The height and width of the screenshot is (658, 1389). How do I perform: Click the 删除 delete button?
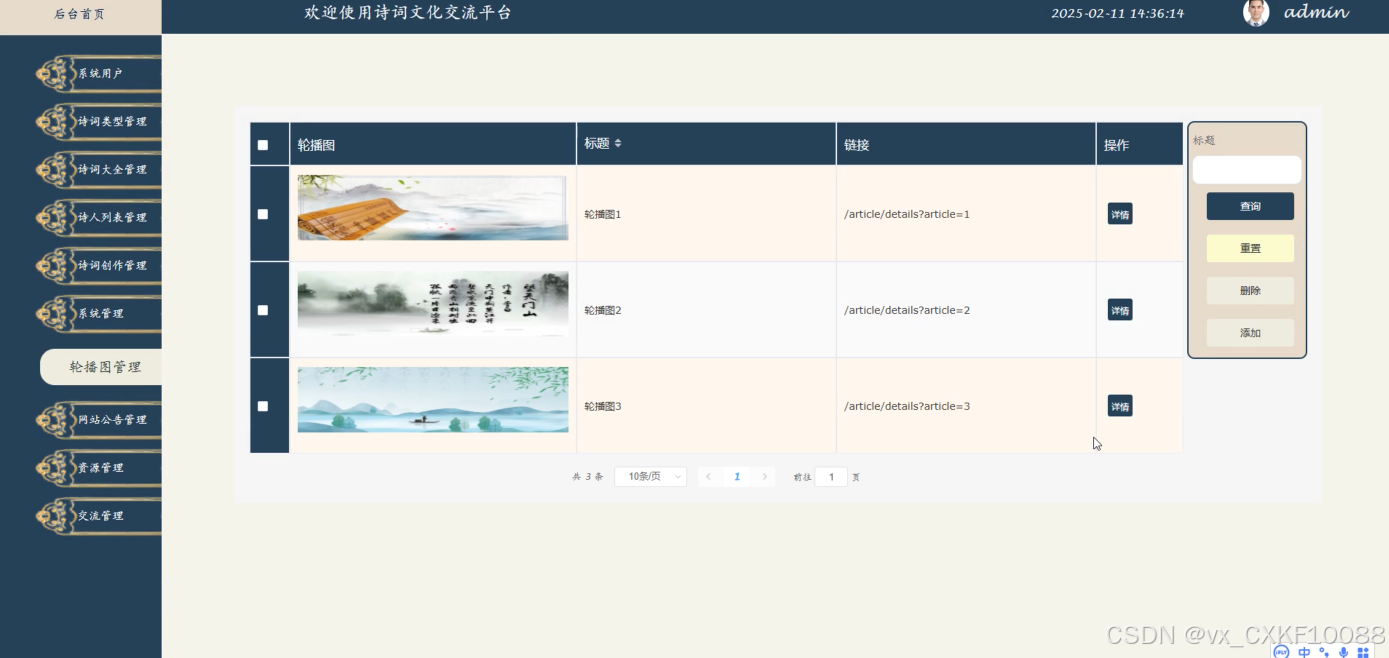coord(1250,290)
